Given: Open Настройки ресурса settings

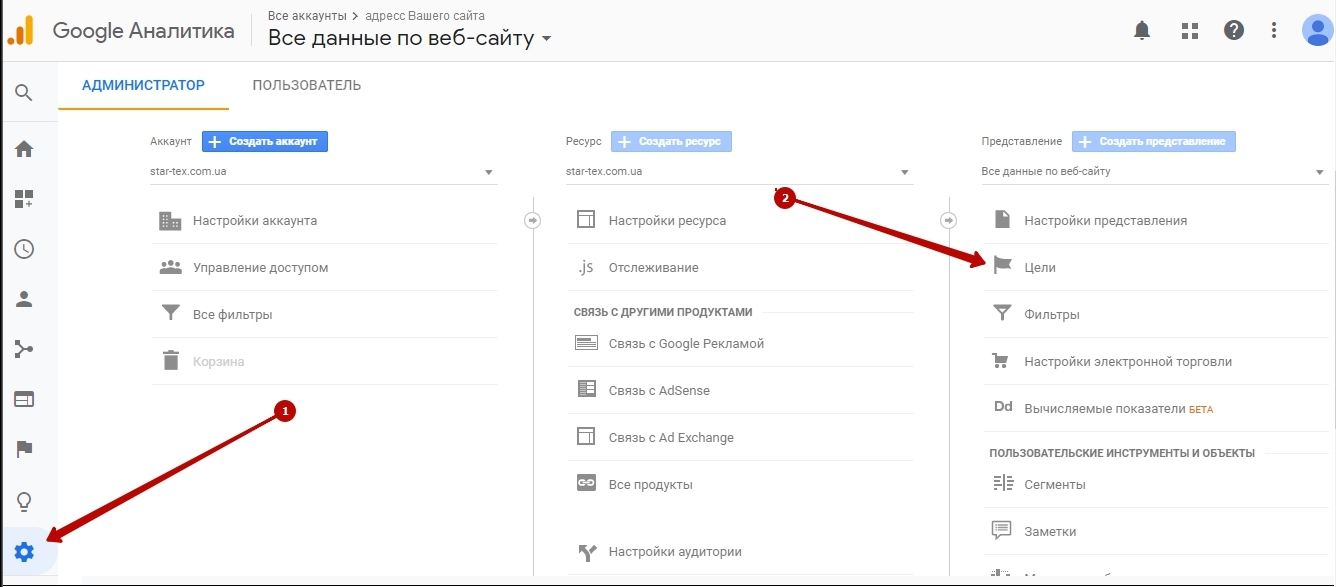Looking at the screenshot, I should [667, 220].
